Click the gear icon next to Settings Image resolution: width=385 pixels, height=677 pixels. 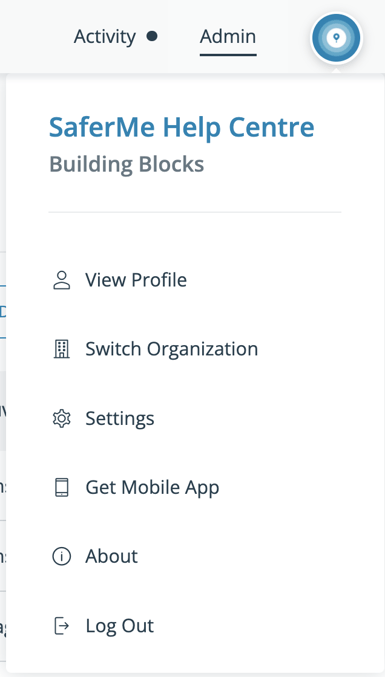point(61,418)
